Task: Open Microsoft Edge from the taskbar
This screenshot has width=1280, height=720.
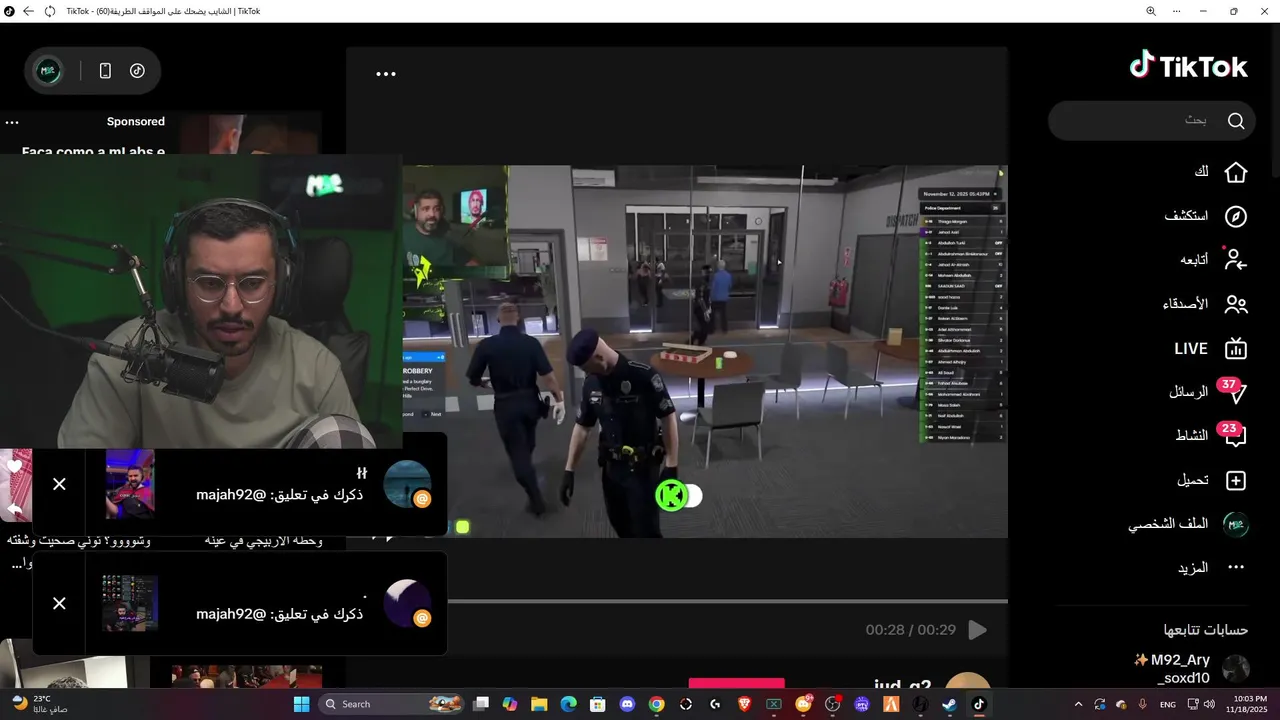Action: pyautogui.click(x=568, y=704)
